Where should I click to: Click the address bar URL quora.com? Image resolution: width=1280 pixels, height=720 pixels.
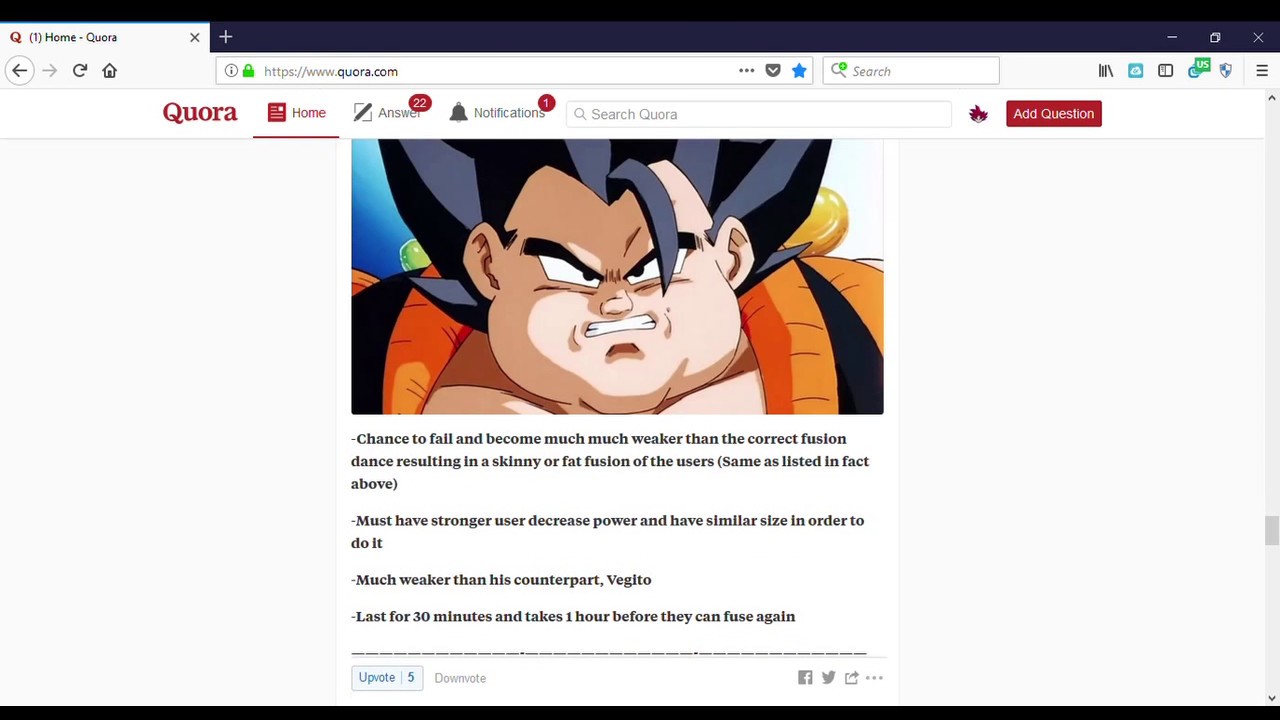331,71
